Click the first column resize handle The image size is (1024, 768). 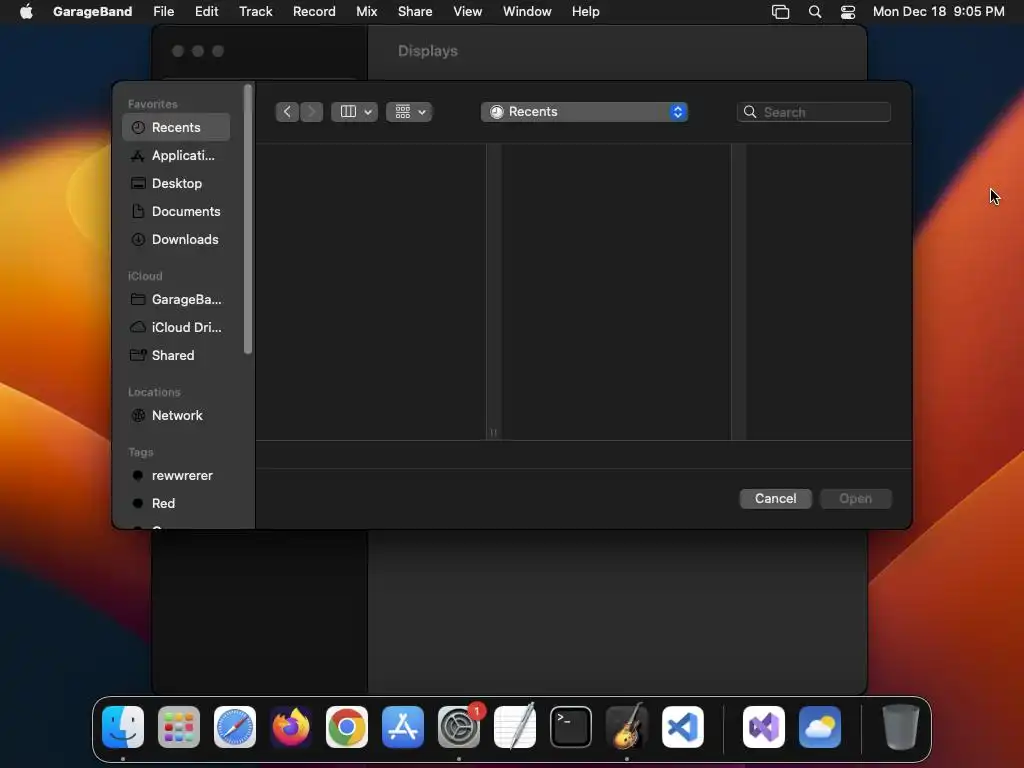[x=494, y=432]
